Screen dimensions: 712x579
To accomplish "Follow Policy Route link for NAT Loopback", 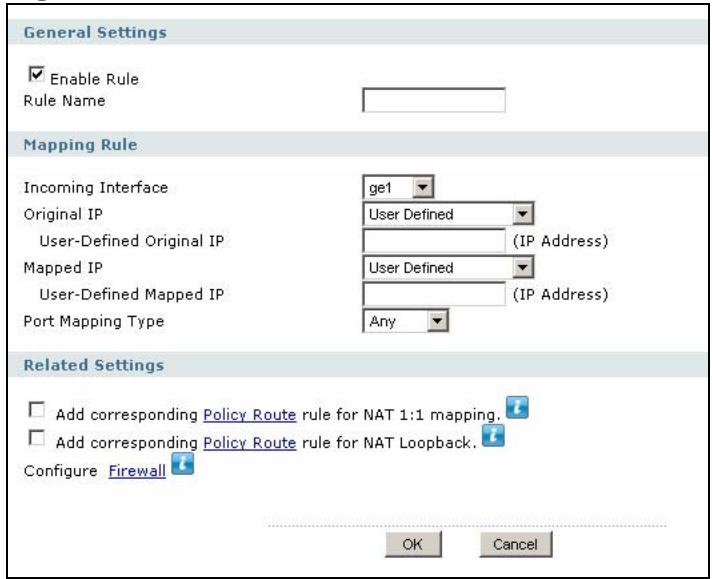I will pyautogui.click(x=250, y=443).
